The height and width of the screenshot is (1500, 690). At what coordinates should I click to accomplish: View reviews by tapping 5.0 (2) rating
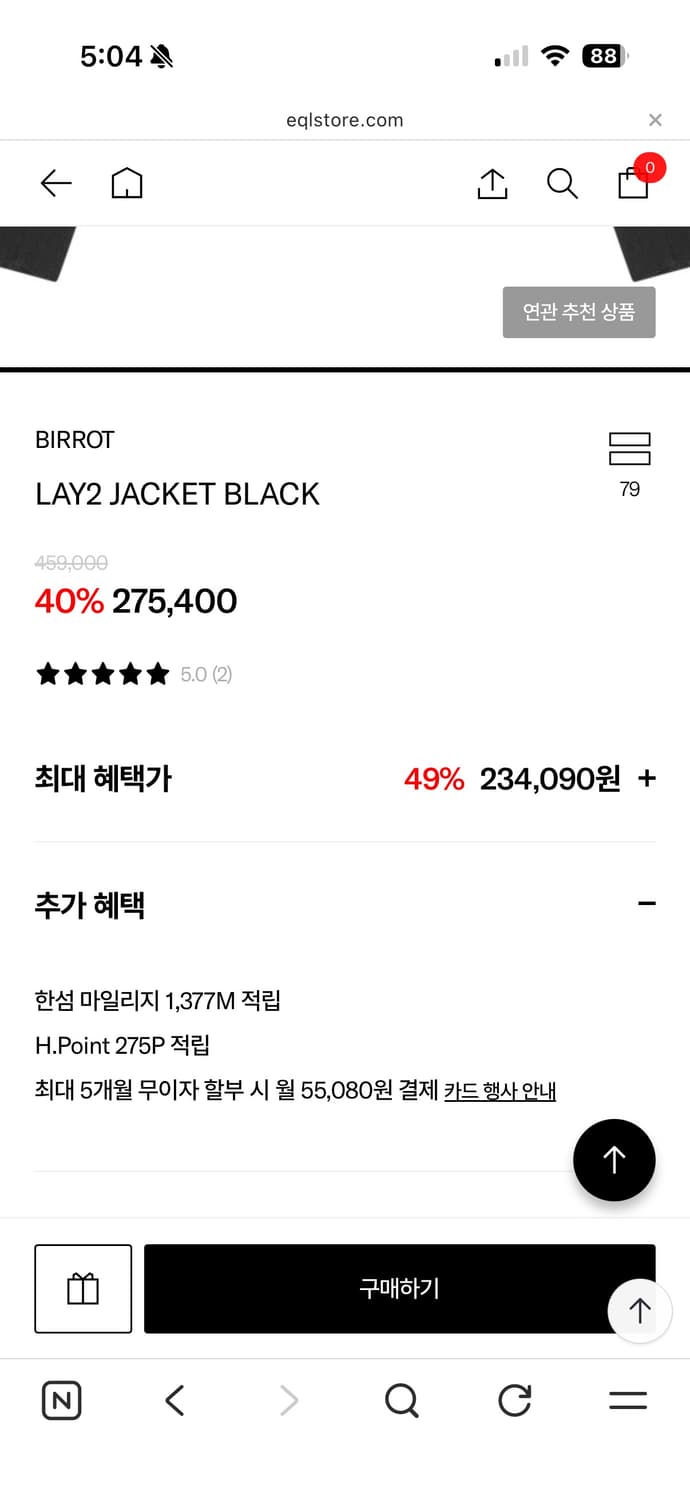tap(206, 674)
